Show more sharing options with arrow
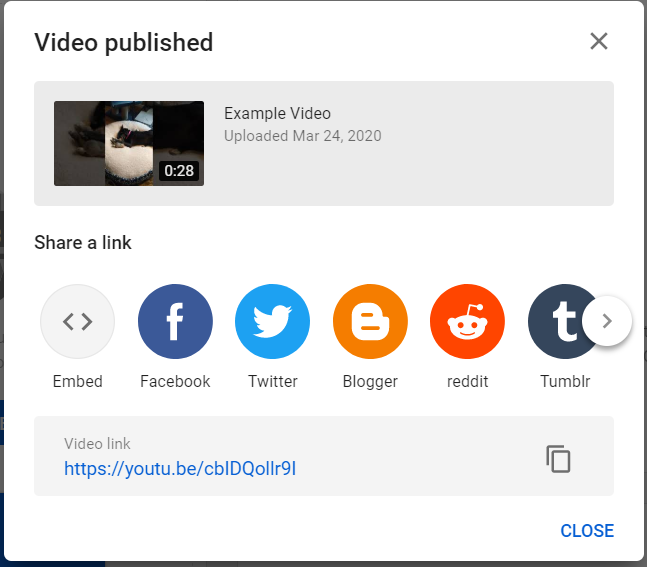647x567 pixels. pos(607,321)
